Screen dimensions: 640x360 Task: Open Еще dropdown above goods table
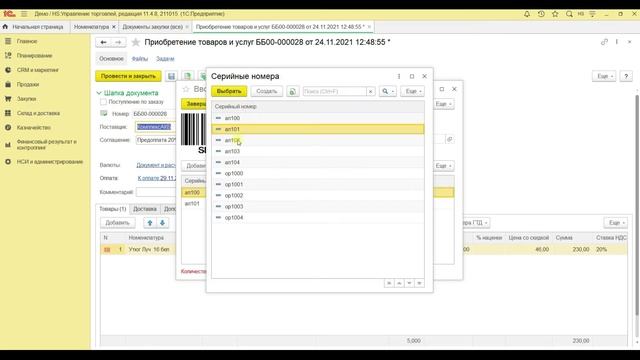tap(616, 223)
